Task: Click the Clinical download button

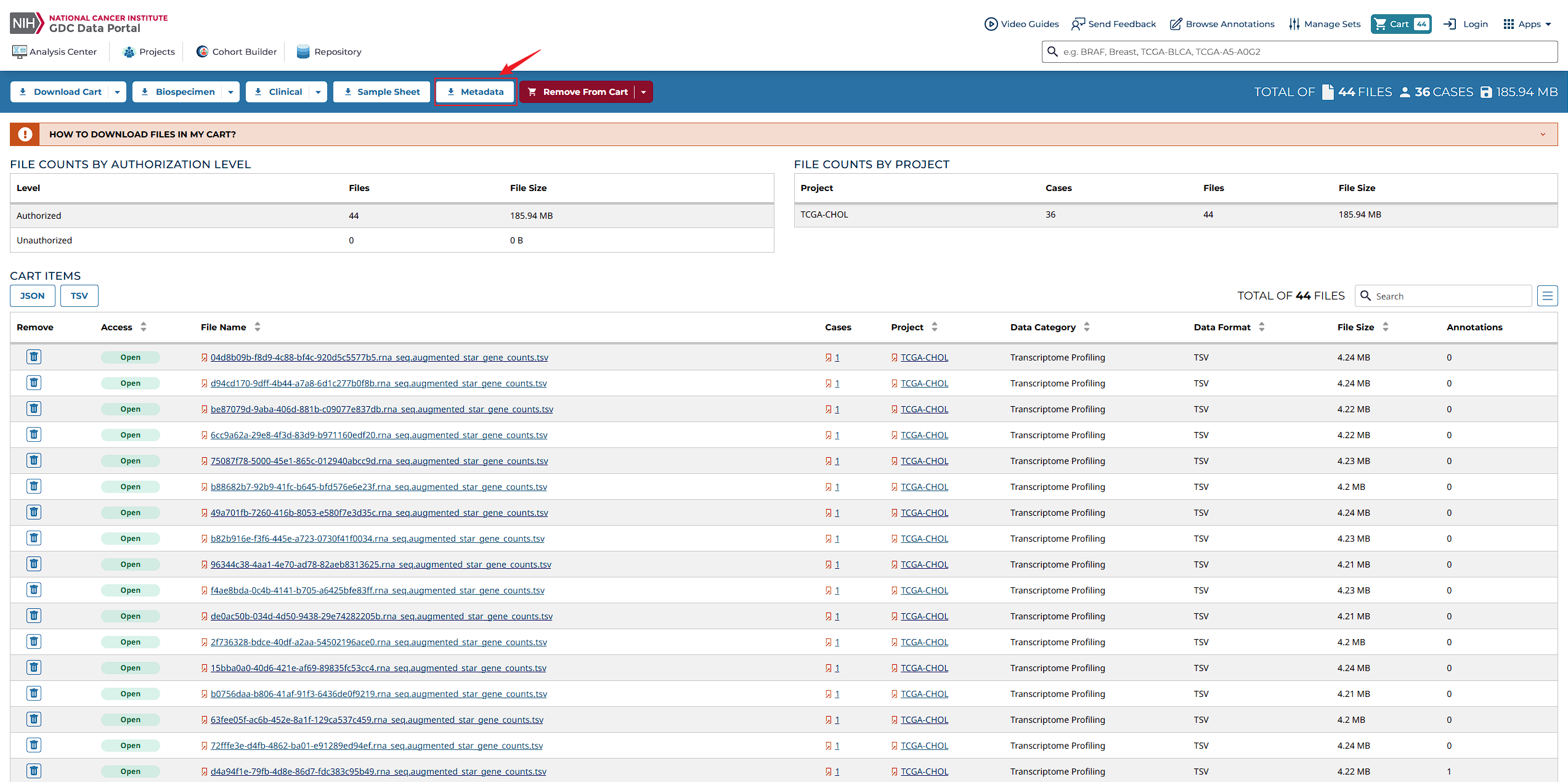Action: [x=278, y=92]
